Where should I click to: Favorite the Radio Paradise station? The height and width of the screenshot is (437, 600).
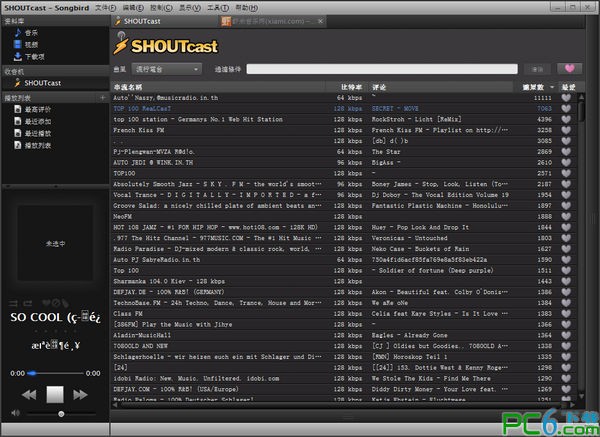click(x=566, y=249)
